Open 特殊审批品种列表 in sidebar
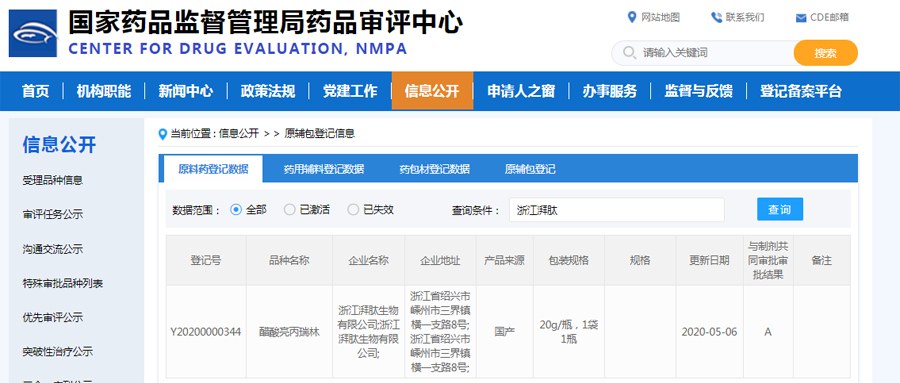Viewport: 900px width, 383px height. click(x=63, y=283)
